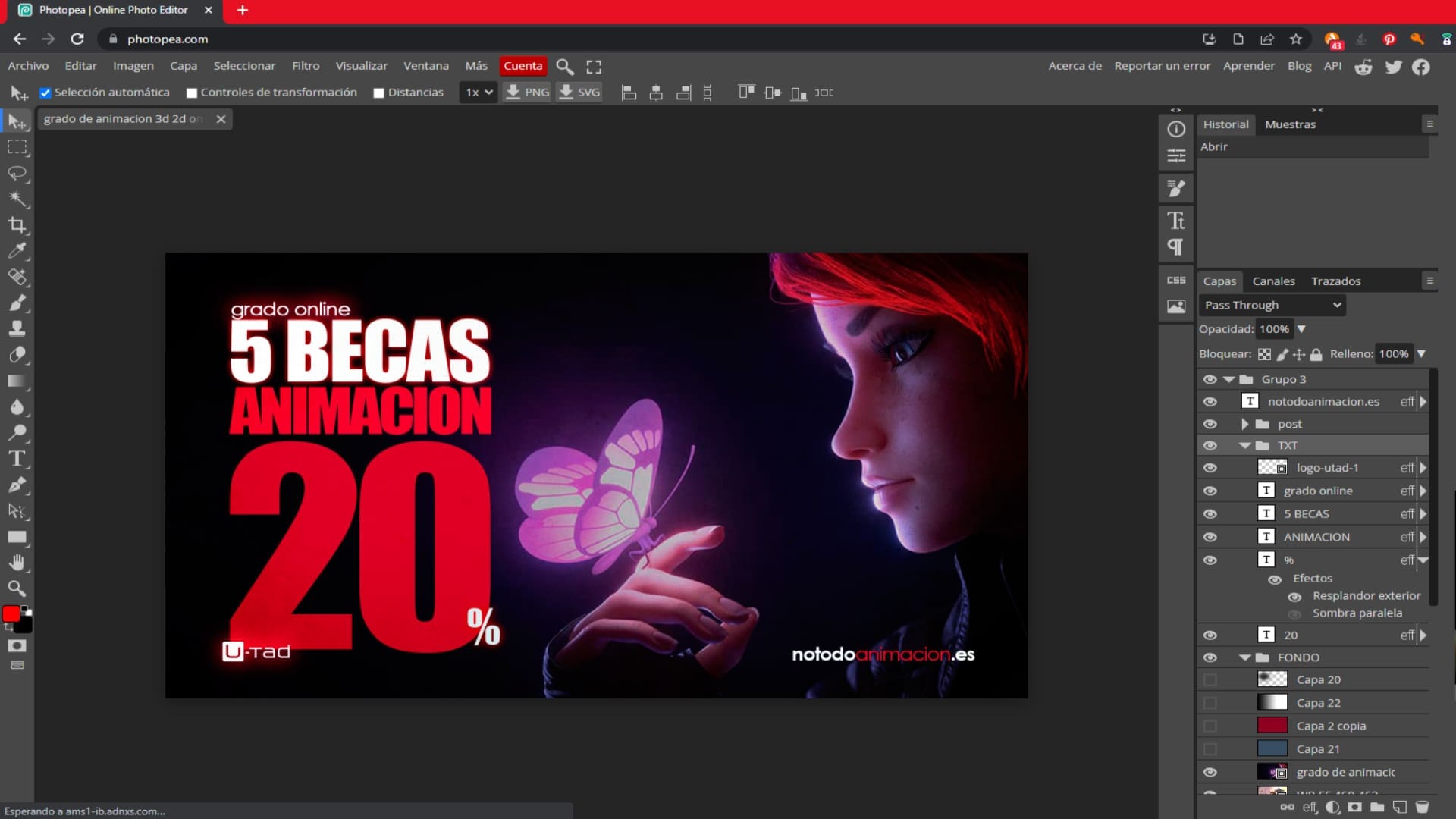Collapse effects of the % layer
This screenshot has width=1456, height=819.
[1423, 560]
